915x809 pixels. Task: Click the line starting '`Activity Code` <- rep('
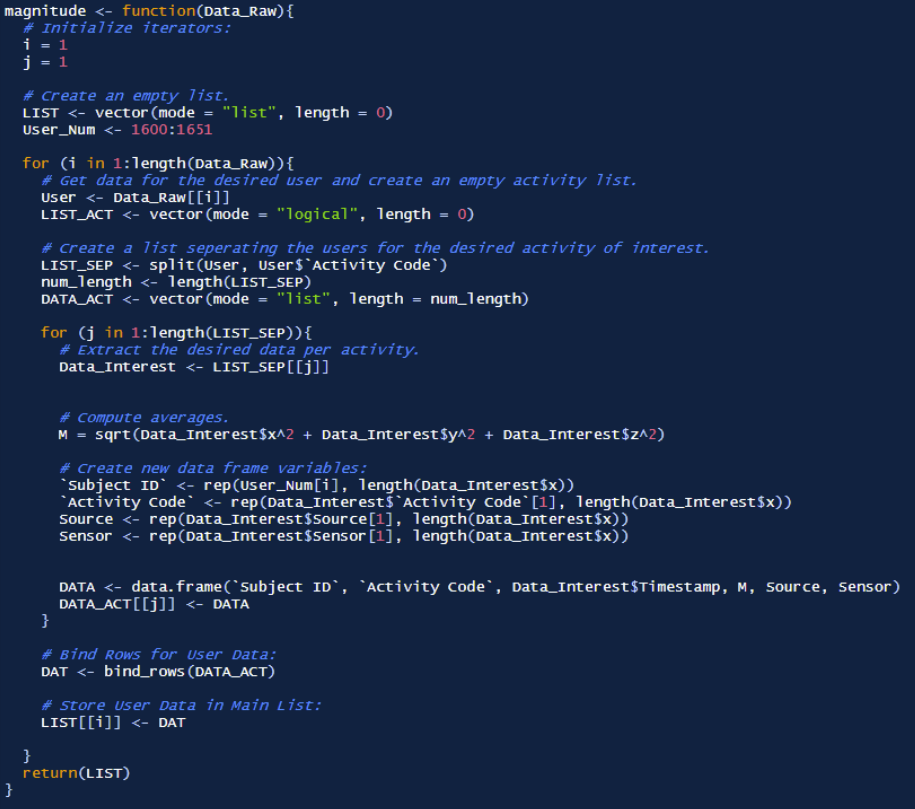pos(425,502)
